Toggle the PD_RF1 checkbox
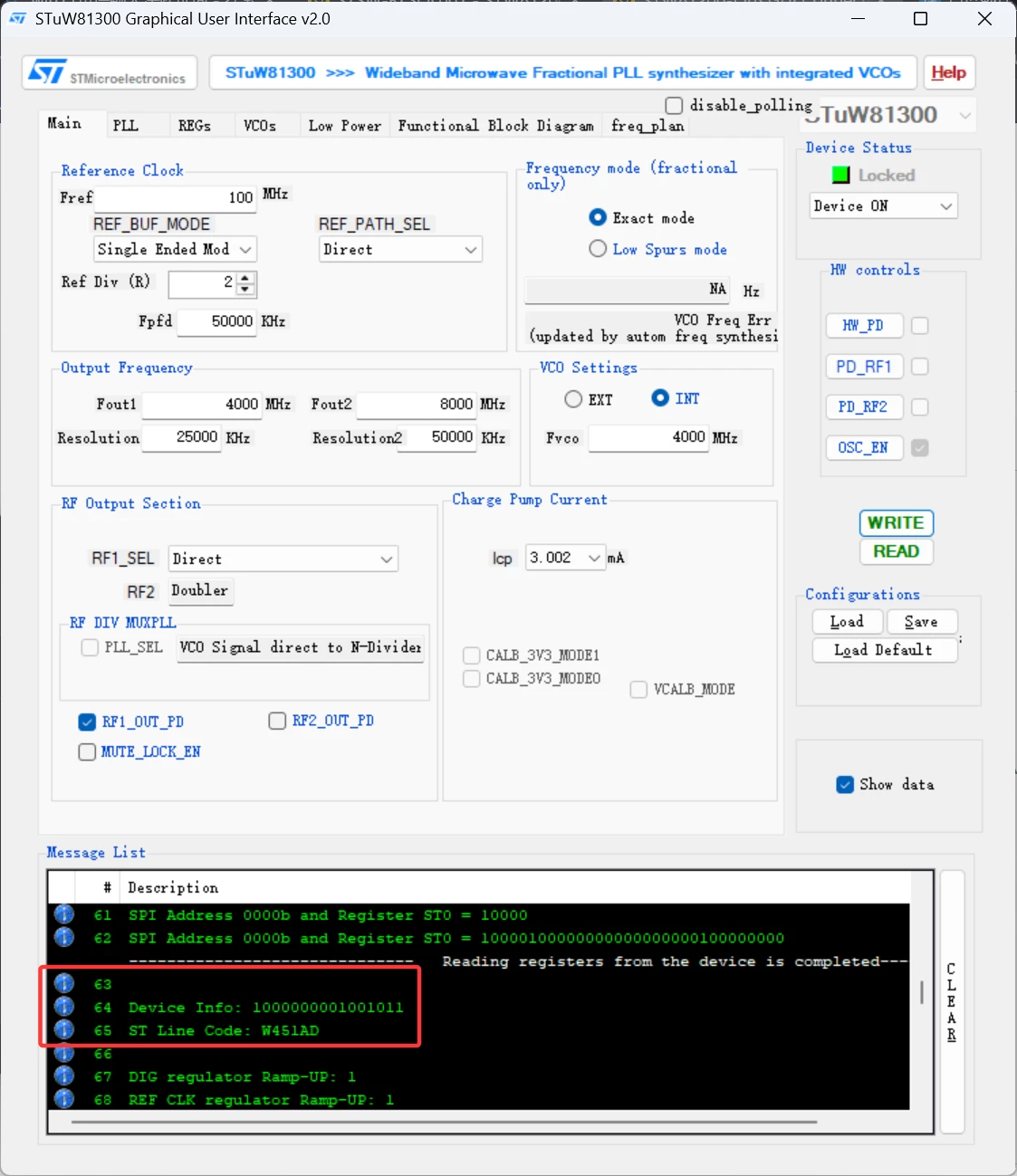The height and width of the screenshot is (1176, 1017). point(920,366)
